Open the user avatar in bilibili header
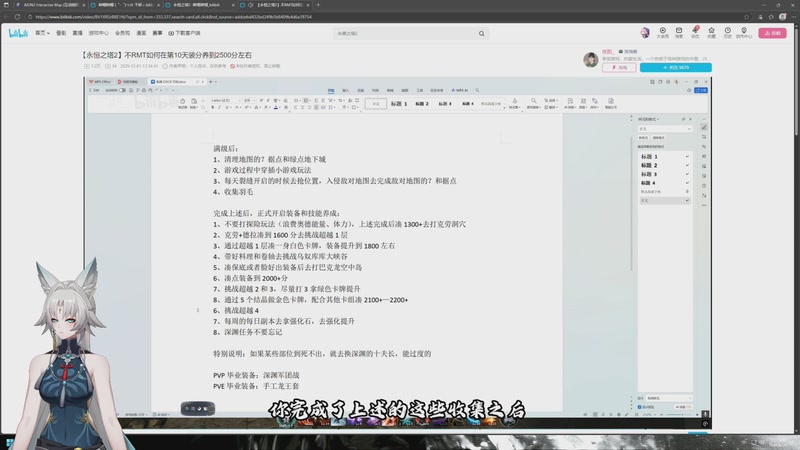The image size is (800, 450). click(645, 33)
